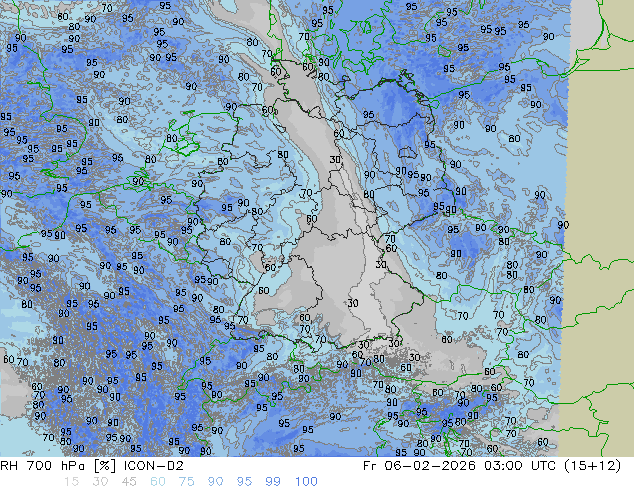634x490 pixels.
Task: Select the 99 value in the color legend
Action: pyautogui.click(x=273, y=482)
